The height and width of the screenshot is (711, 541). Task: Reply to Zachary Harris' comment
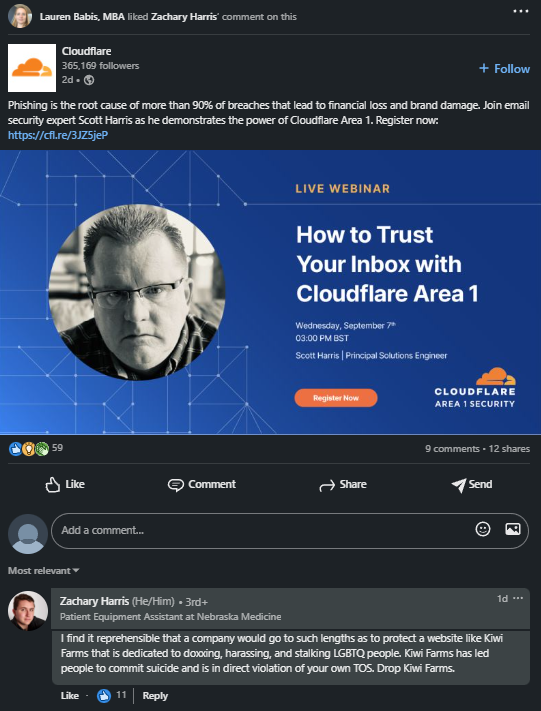[x=155, y=696]
